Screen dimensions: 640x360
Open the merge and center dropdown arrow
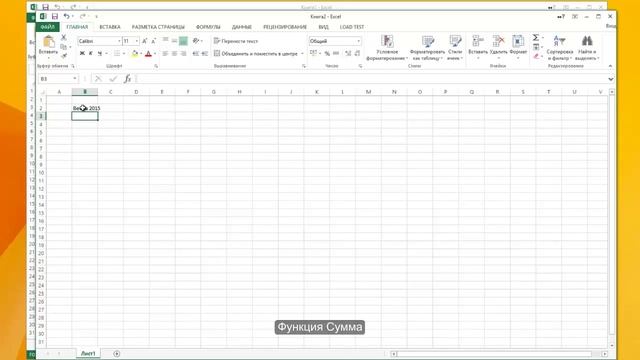tap(302, 53)
